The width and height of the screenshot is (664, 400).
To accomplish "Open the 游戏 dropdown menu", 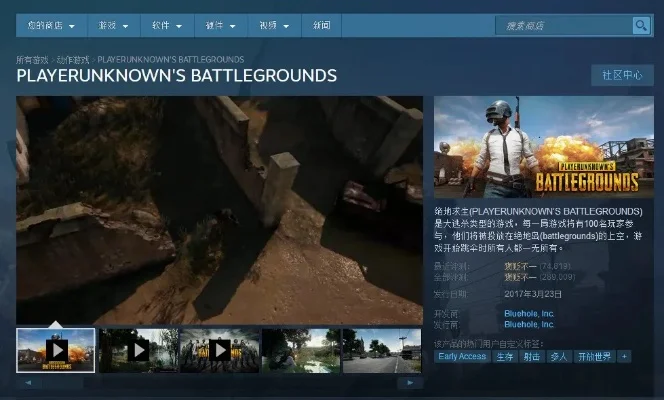I will tap(113, 26).
